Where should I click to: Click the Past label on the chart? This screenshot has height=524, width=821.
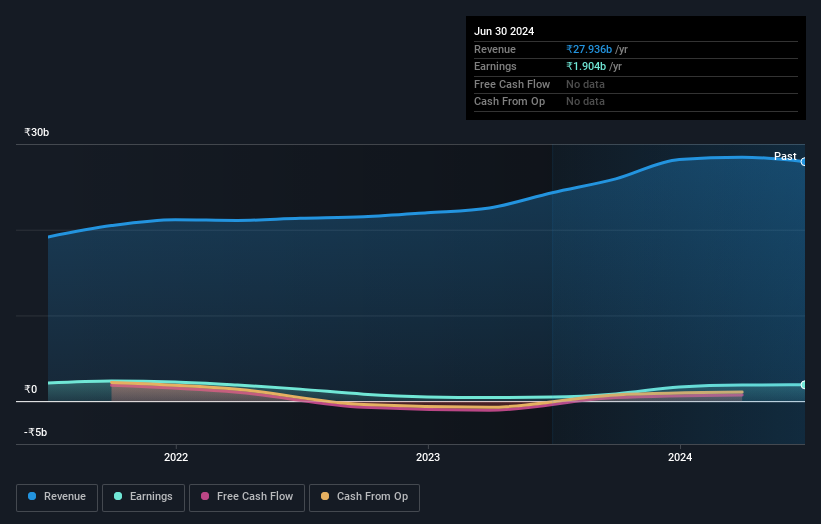point(785,156)
